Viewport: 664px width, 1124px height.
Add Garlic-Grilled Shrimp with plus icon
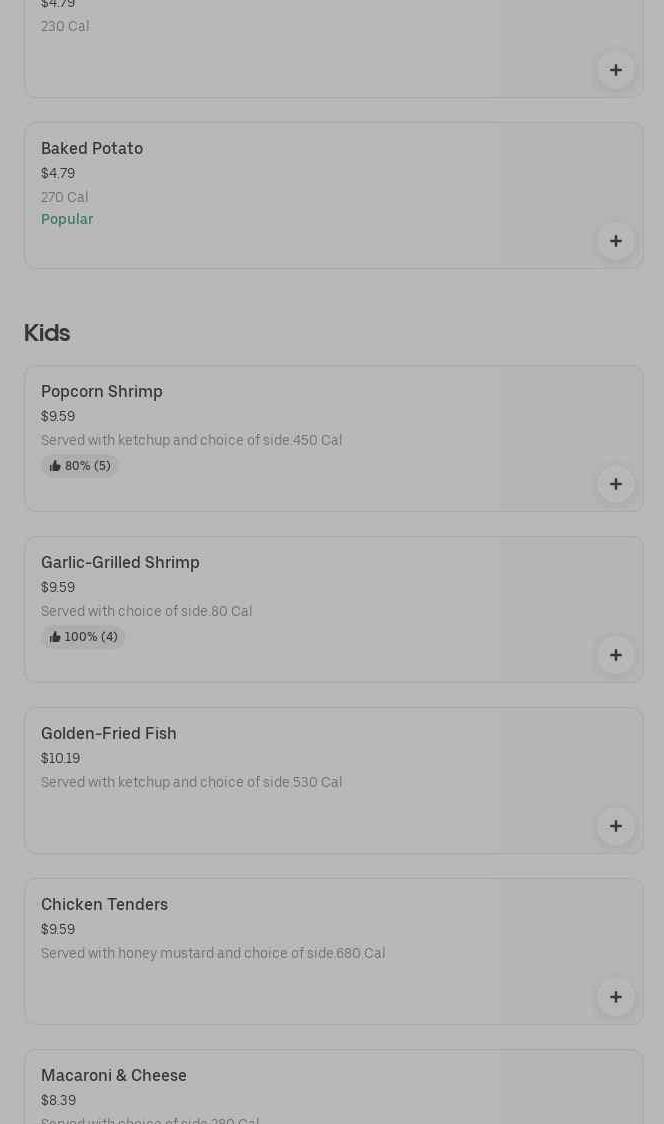pos(616,655)
